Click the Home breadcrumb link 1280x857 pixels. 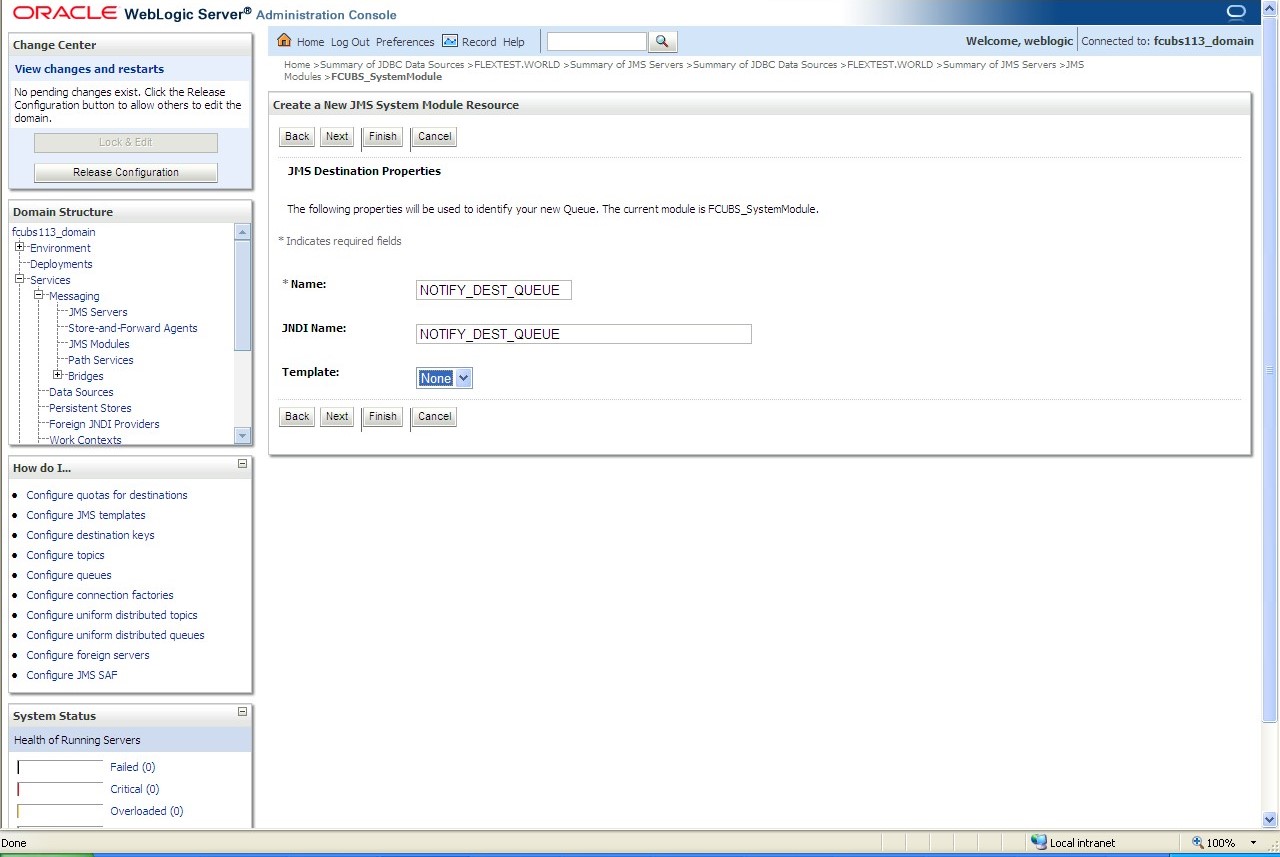(x=297, y=64)
